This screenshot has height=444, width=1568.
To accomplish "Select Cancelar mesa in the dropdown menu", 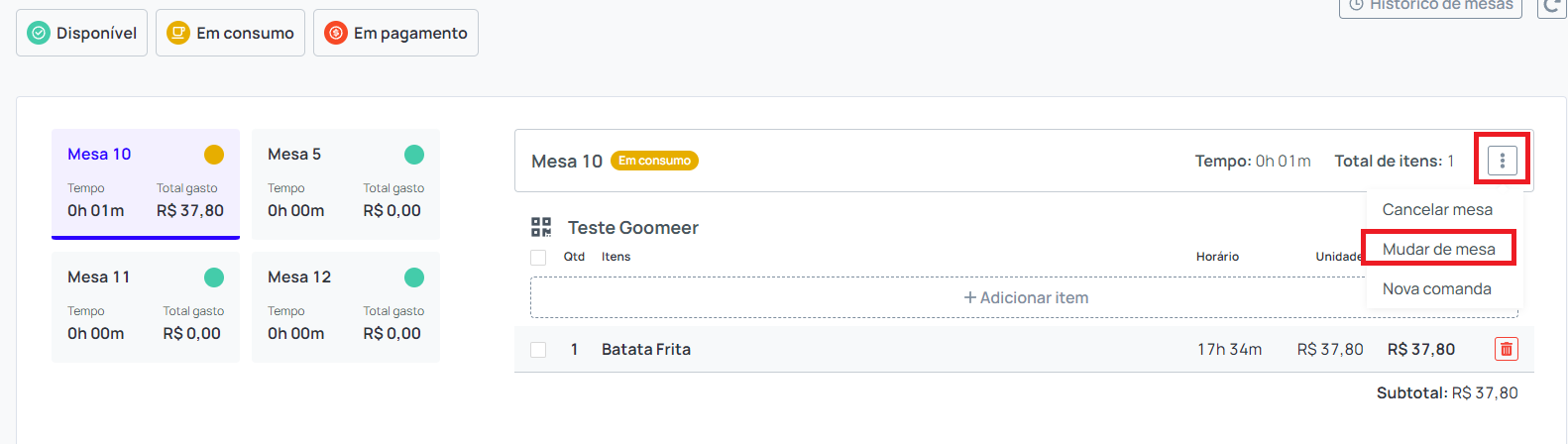I will (1437, 209).
